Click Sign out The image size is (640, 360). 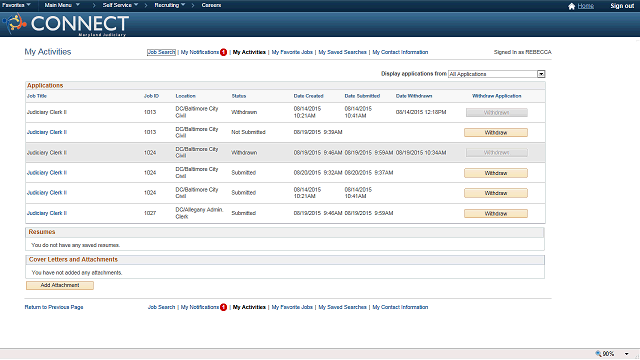click(622, 6)
